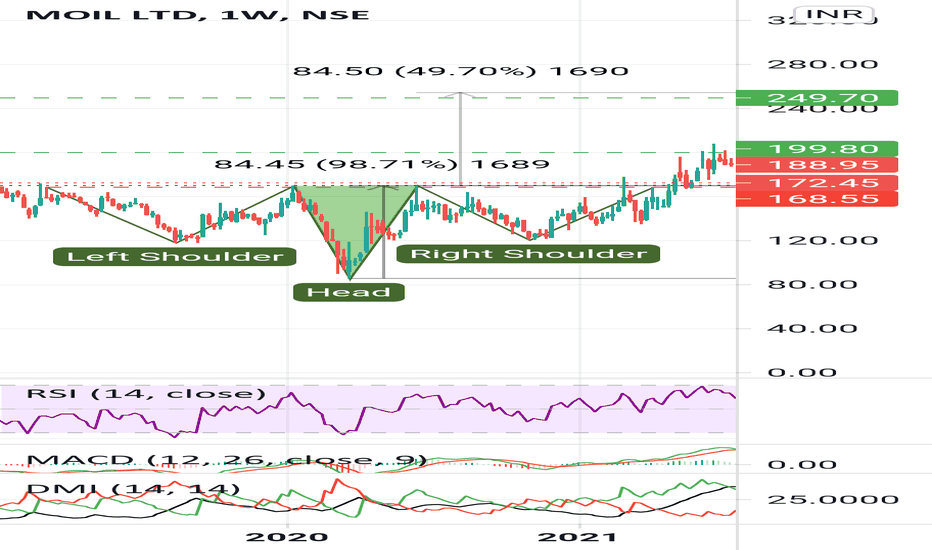
Task: Click the 80.00 price axis label
Action: pos(812,284)
